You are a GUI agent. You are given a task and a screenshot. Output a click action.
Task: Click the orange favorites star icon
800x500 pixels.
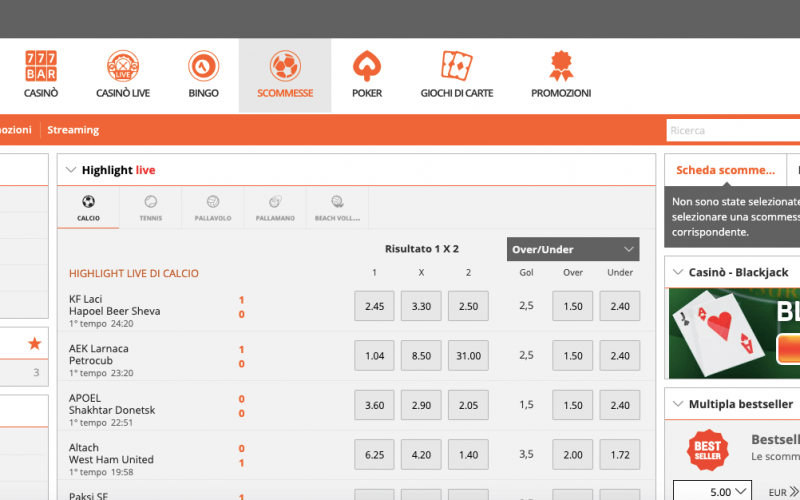(x=35, y=343)
